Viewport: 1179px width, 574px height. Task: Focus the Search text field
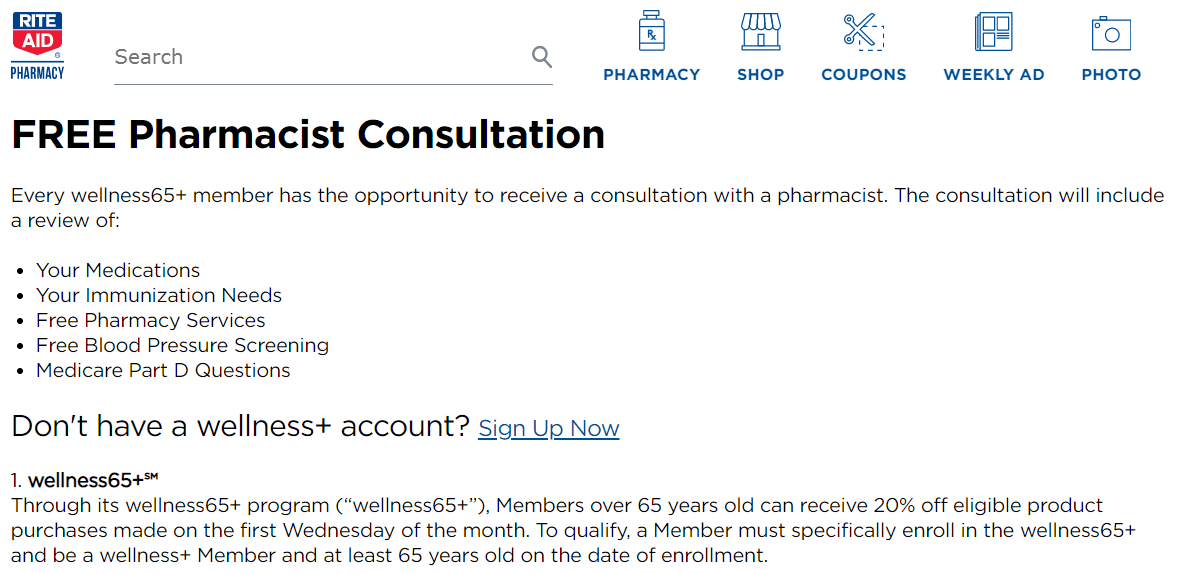tap(322, 57)
